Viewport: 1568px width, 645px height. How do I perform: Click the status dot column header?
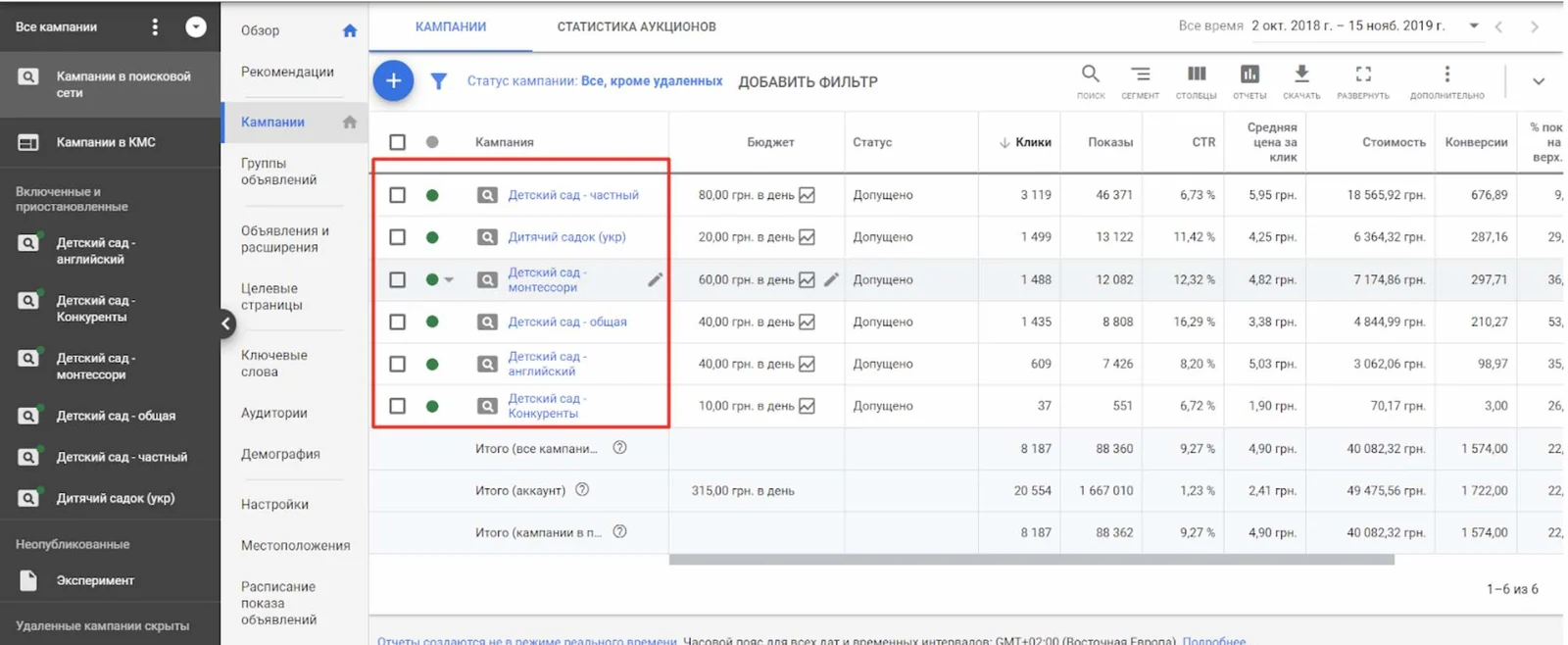click(x=432, y=142)
